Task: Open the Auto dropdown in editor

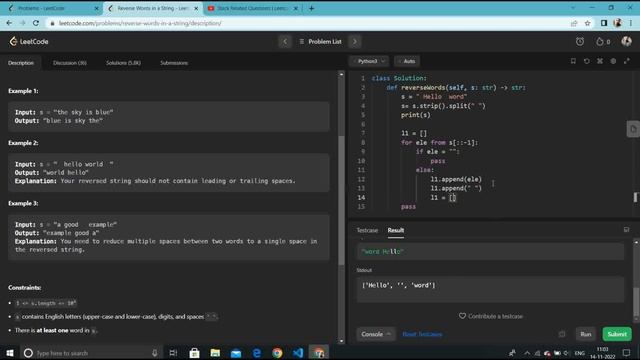Action: click(407, 61)
